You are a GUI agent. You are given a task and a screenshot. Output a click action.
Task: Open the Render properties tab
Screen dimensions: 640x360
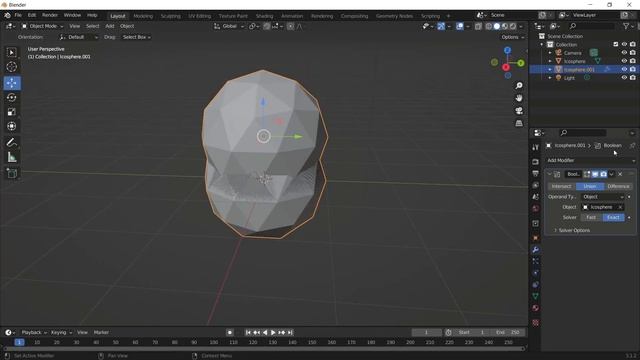pyautogui.click(x=536, y=162)
